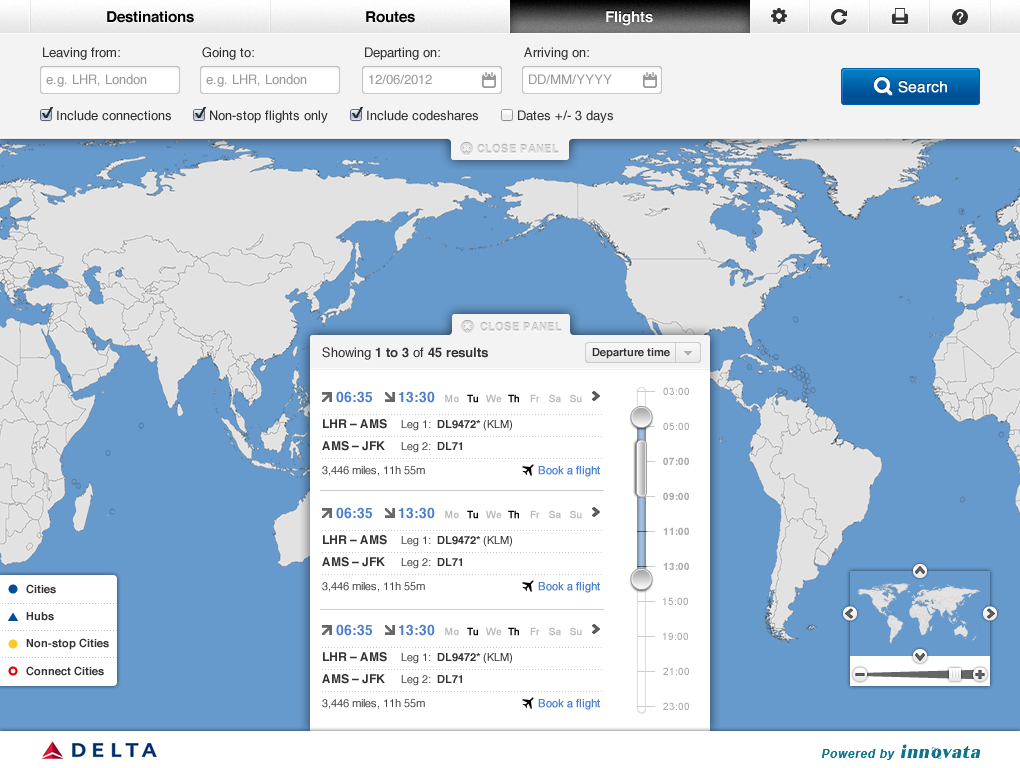Click the Powered by innovata link
The width and height of the screenshot is (1020, 768).
click(900, 752)
